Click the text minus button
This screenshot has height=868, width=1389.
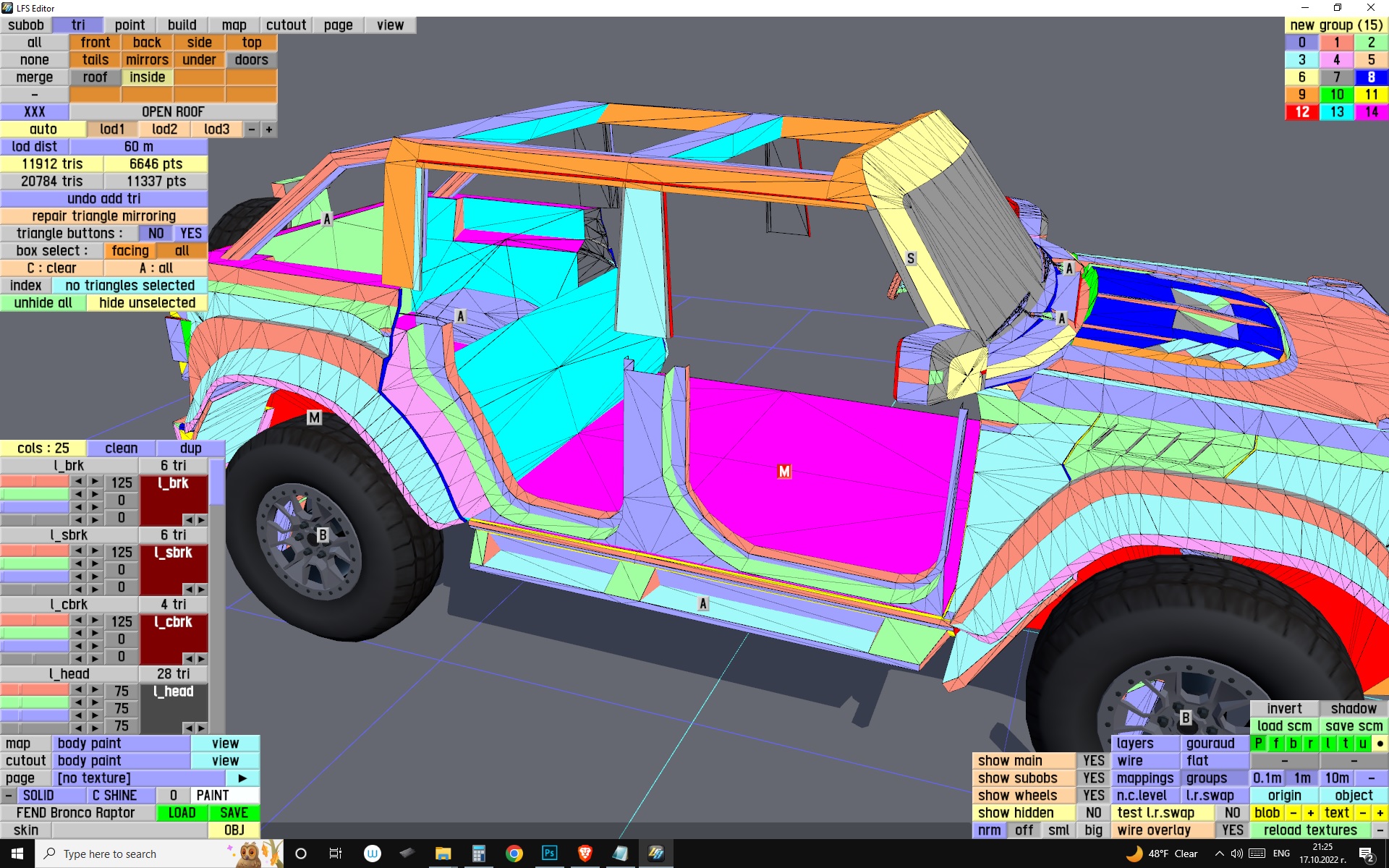[x=1362, y=813]
